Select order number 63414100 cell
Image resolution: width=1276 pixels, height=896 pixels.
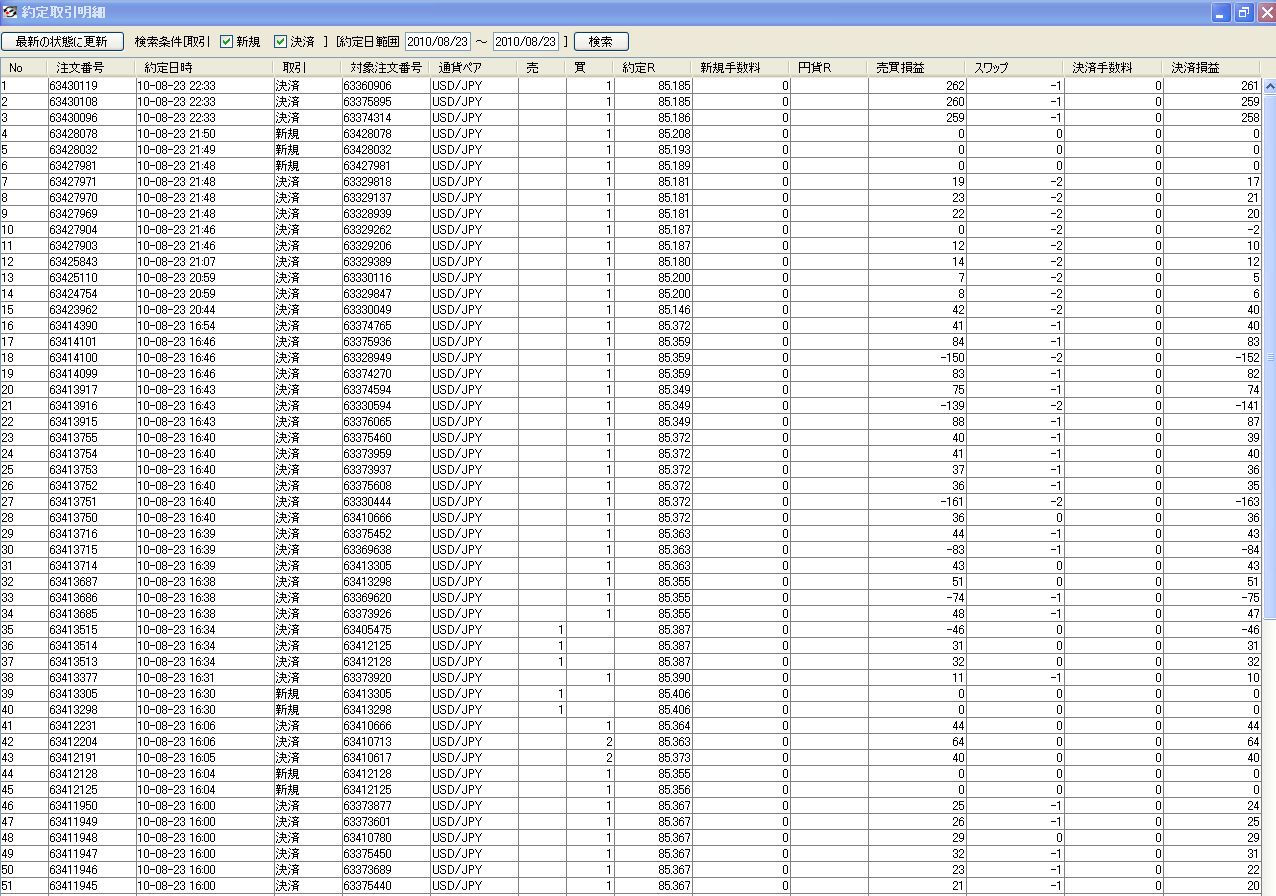coord(91,358)
